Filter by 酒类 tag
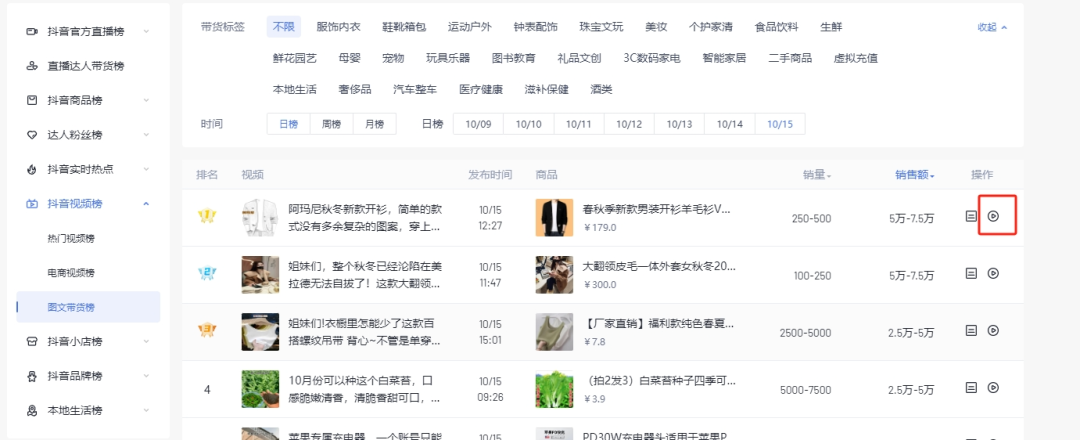The height and width of the screenshot is (440, 1080). 601,90
